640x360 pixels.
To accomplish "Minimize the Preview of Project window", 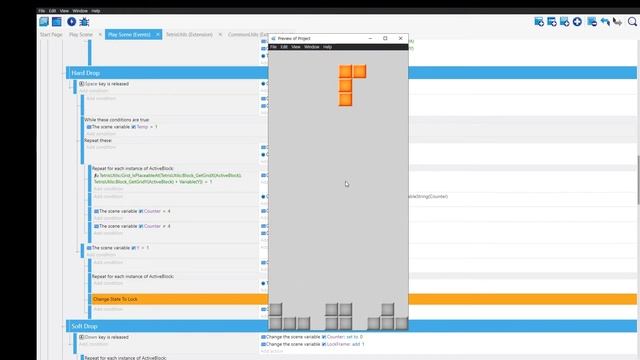I will [x=370, y=38].
